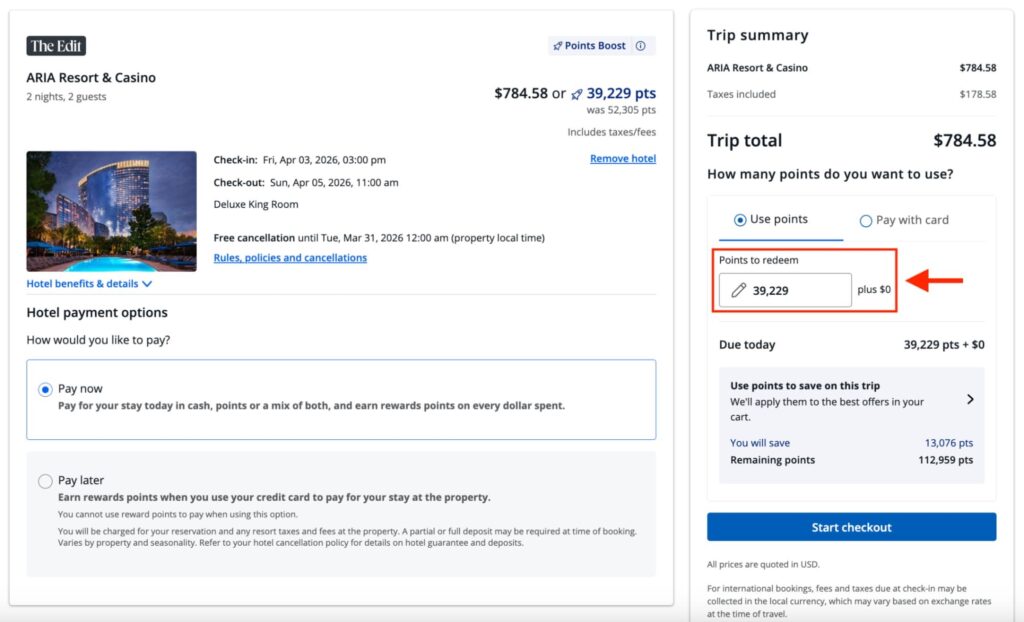Click inside the Points to redeem field
This screenshot has height=622, width=1024.
click(800, 290)
